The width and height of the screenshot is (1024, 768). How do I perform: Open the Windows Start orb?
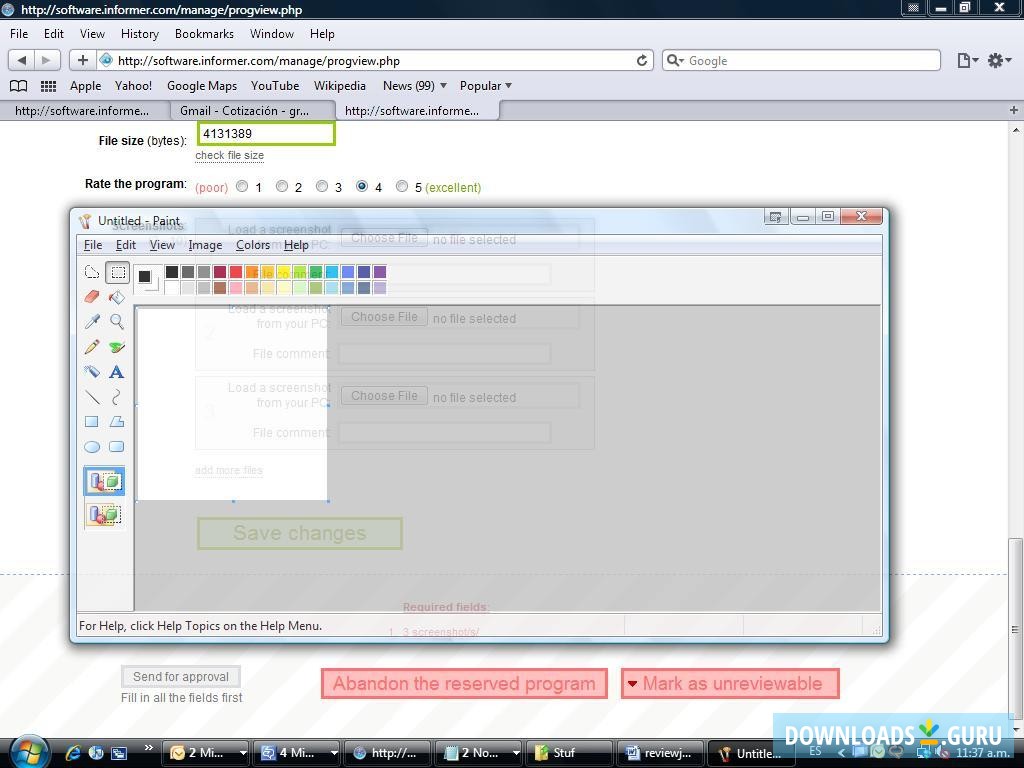coord(28,752)
